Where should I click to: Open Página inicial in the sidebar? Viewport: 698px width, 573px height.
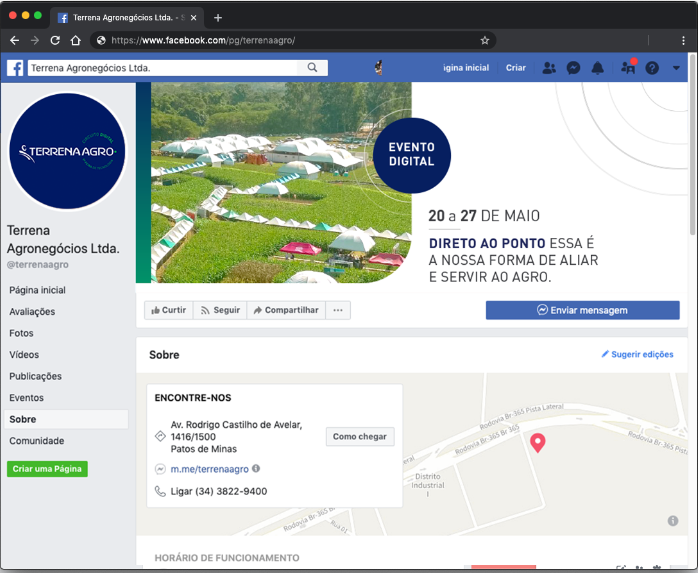pos(37,290)
